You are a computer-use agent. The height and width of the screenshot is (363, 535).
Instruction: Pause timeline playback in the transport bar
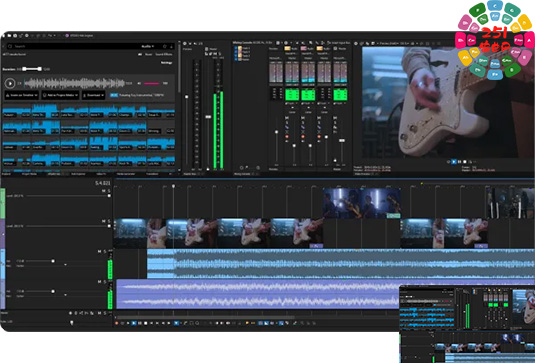click(140, 323)
